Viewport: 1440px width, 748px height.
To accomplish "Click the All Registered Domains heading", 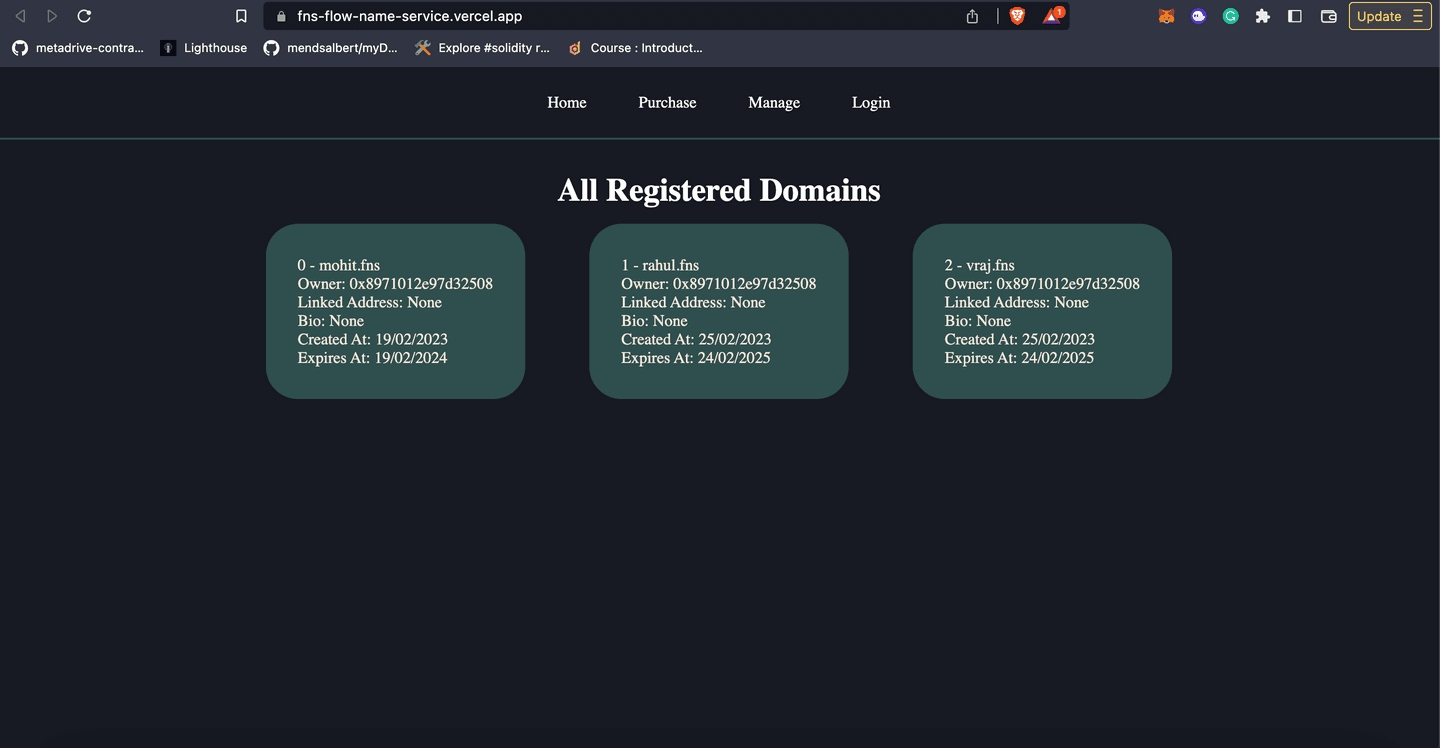I will coord(719,190).
